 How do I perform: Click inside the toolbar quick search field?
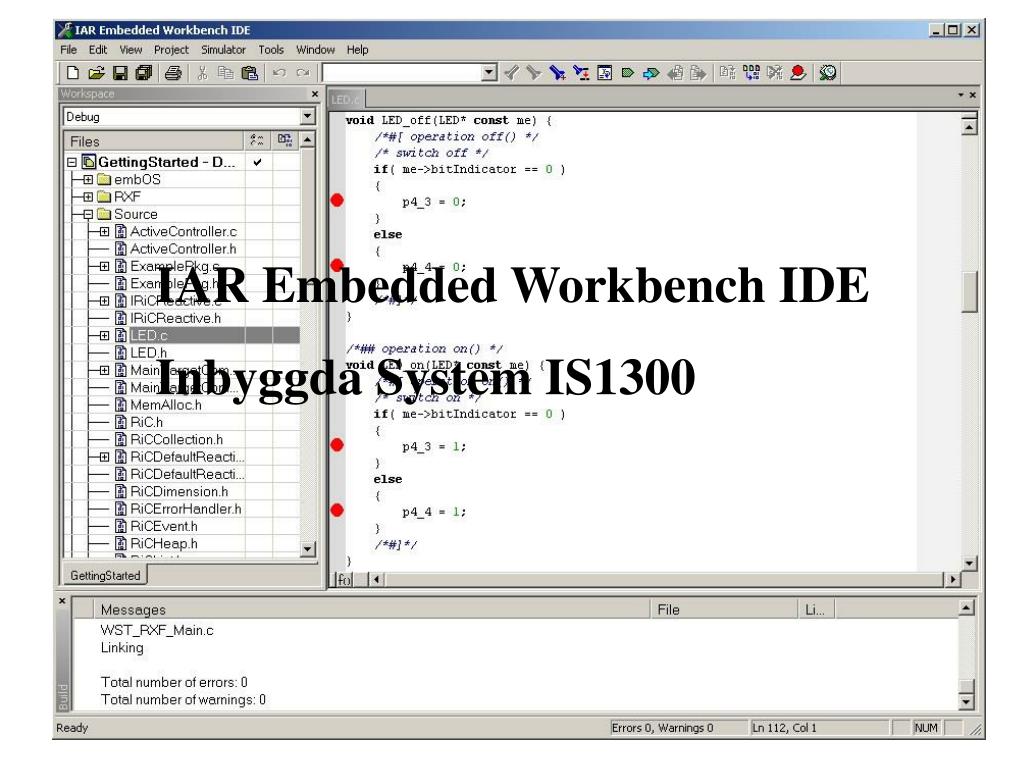click(402, 73)
